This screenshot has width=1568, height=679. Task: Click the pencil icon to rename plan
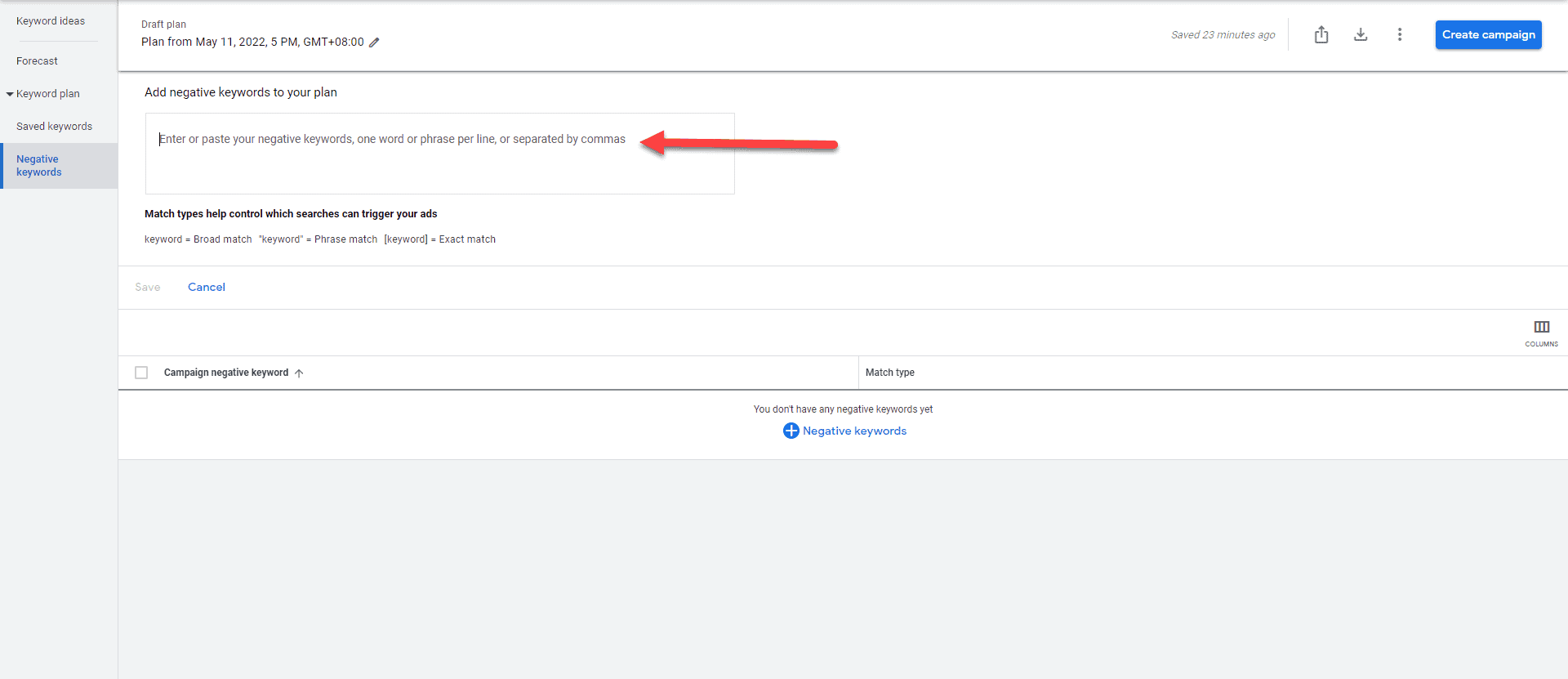coord(374,42)
